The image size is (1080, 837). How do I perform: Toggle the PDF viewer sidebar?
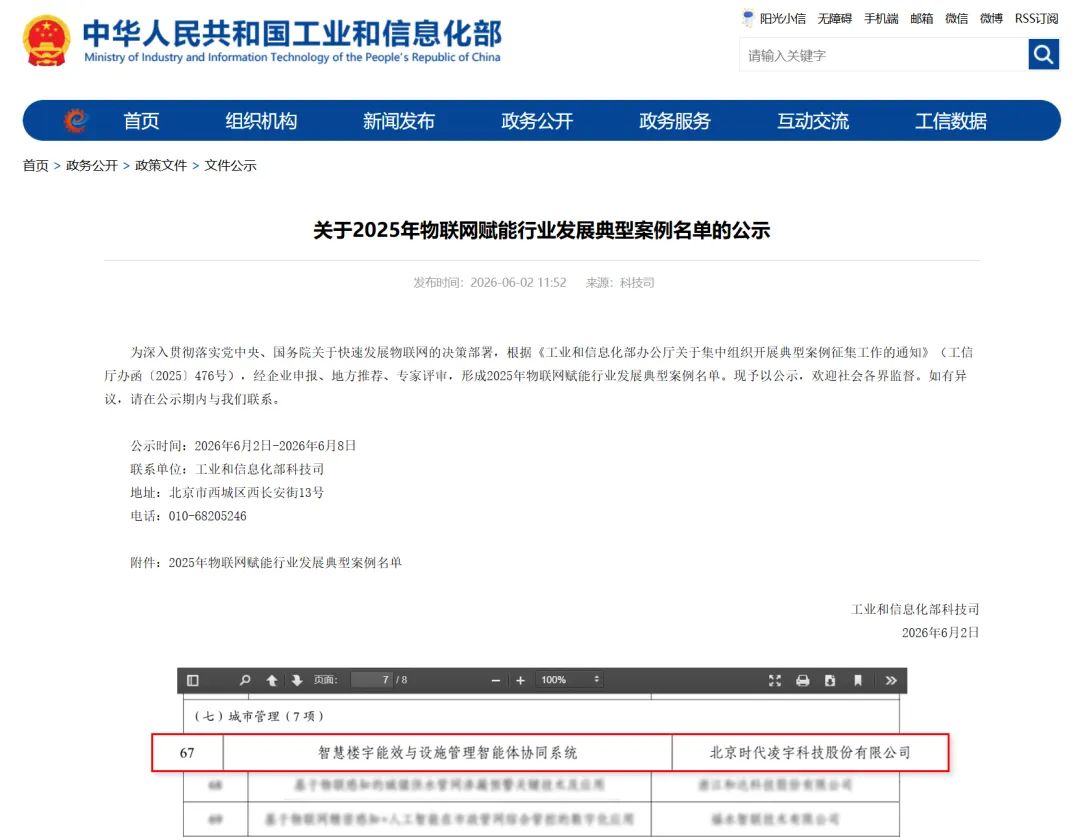[193, 681]
